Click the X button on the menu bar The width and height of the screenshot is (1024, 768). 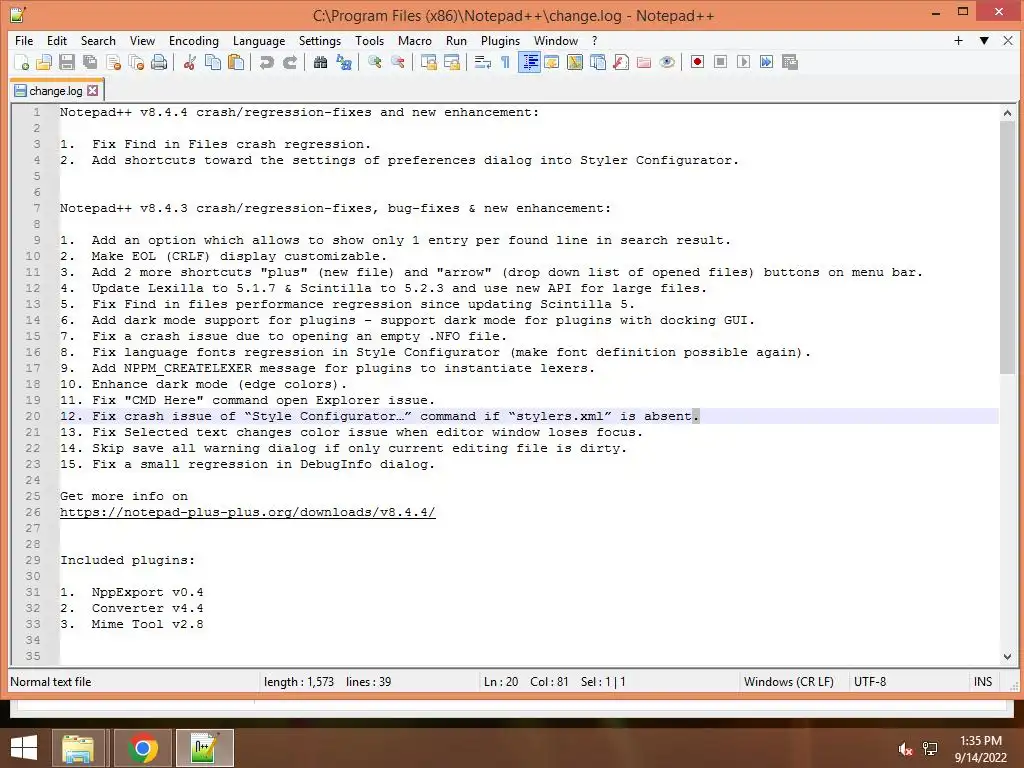1008,40
